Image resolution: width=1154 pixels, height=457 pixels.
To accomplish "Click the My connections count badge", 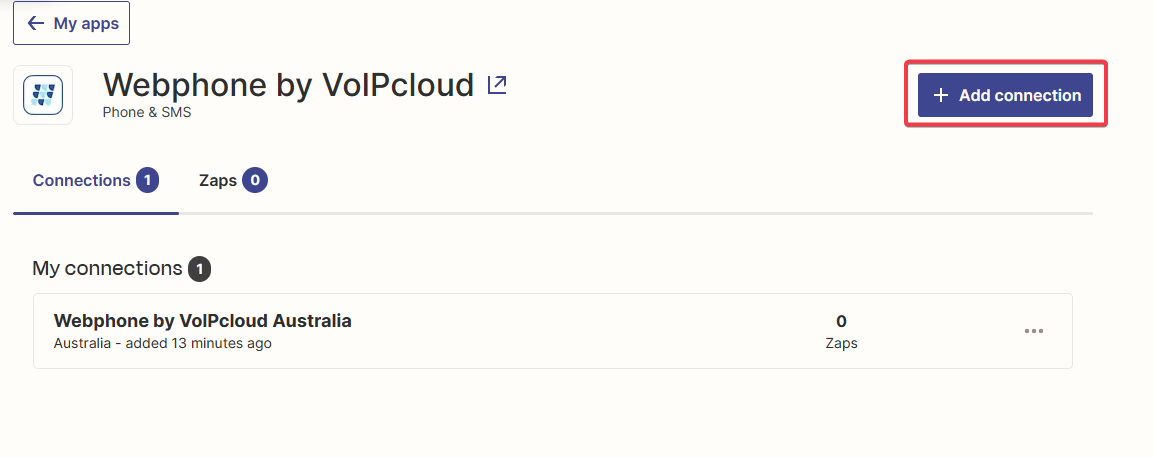I will tap(199, 269).
